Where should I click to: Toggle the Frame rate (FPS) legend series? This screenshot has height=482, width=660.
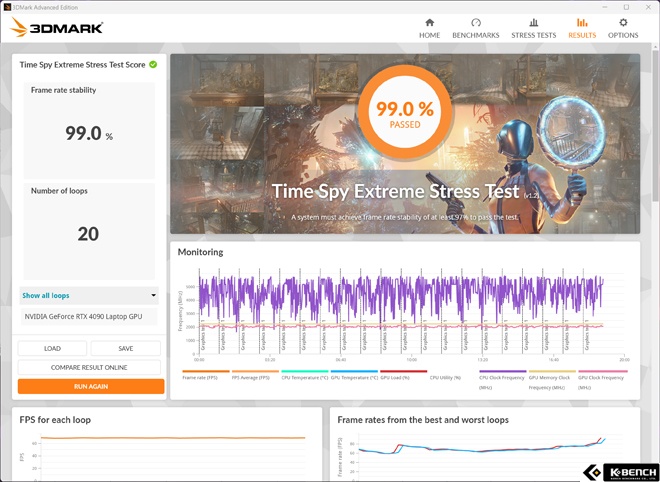coord(205,375)
